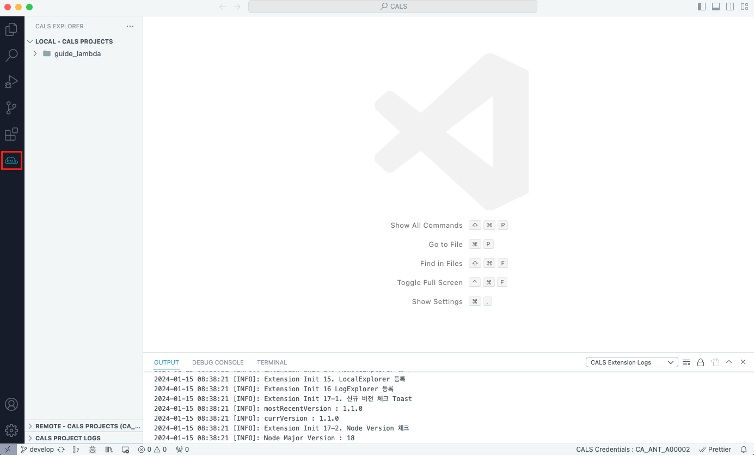Open the Extensions view
The image size is (754, 456).
pos(12,134)
